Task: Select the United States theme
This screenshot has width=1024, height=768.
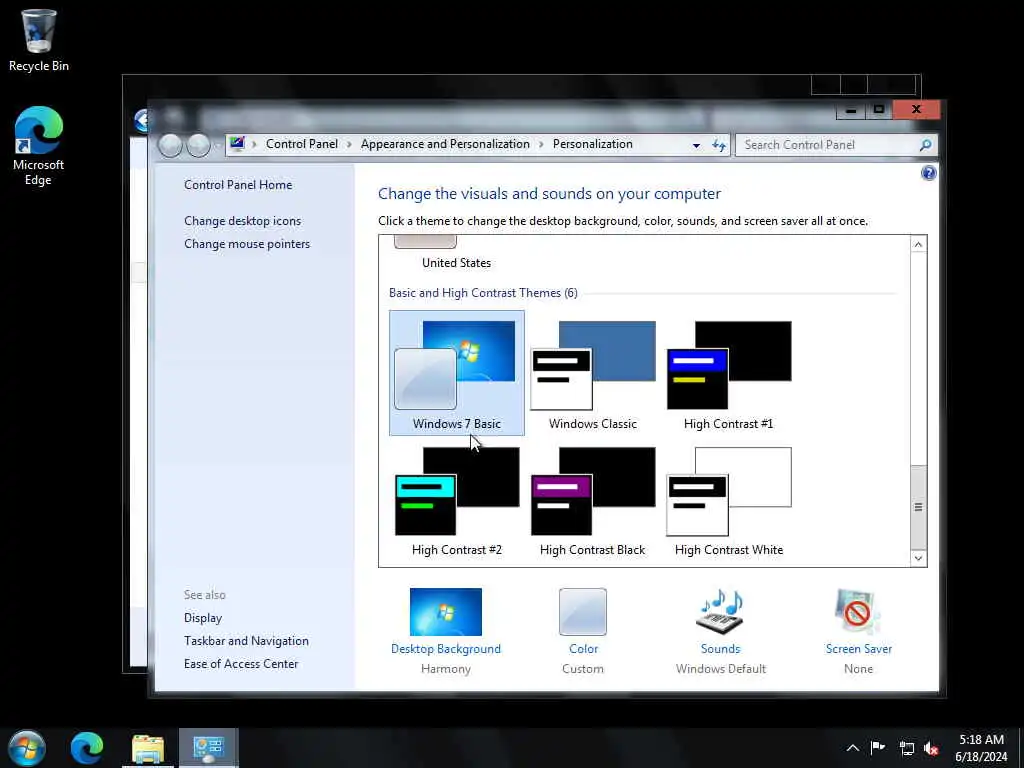Action: point(456,254)
